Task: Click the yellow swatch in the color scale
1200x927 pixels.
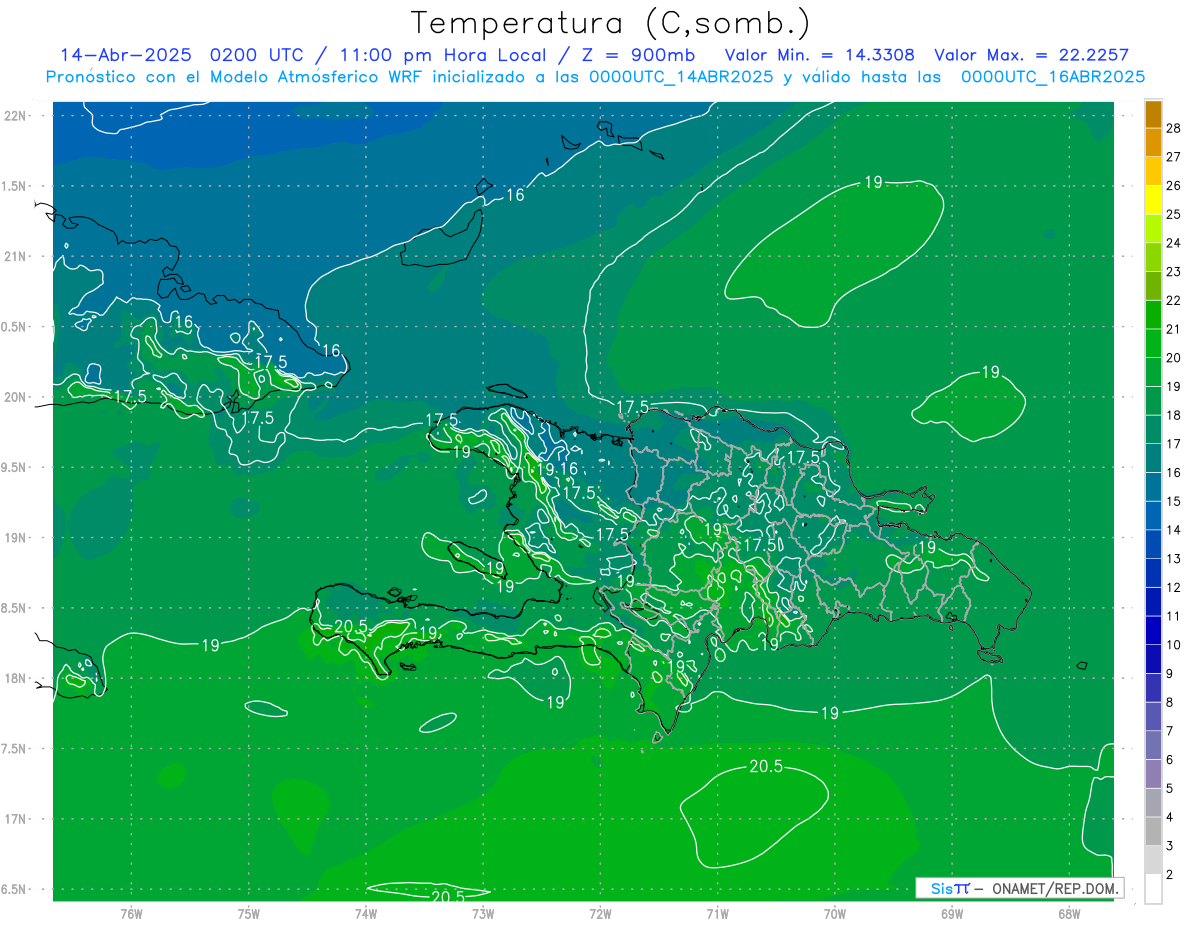Action: (x=1153, y=200)
